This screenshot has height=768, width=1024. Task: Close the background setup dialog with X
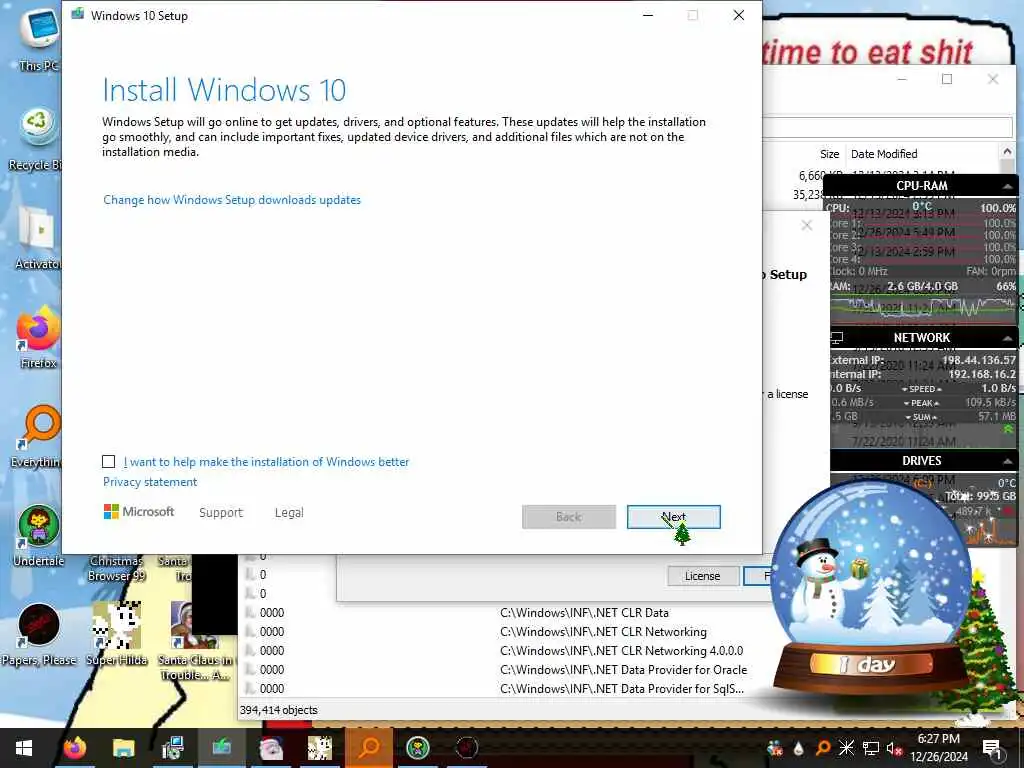click(807, 225)
